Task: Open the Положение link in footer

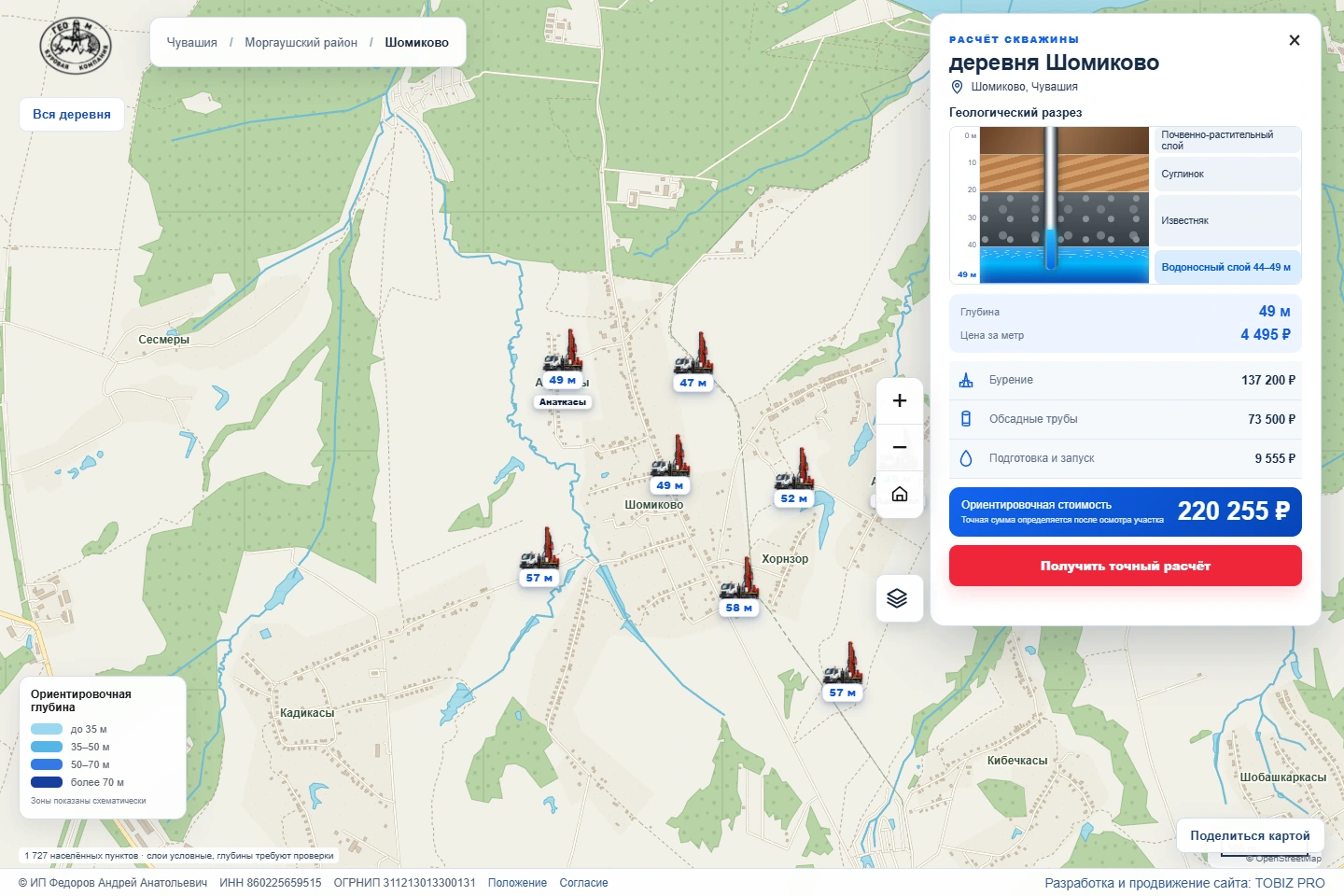Action: pyautogui.click(x=517, y=883)
